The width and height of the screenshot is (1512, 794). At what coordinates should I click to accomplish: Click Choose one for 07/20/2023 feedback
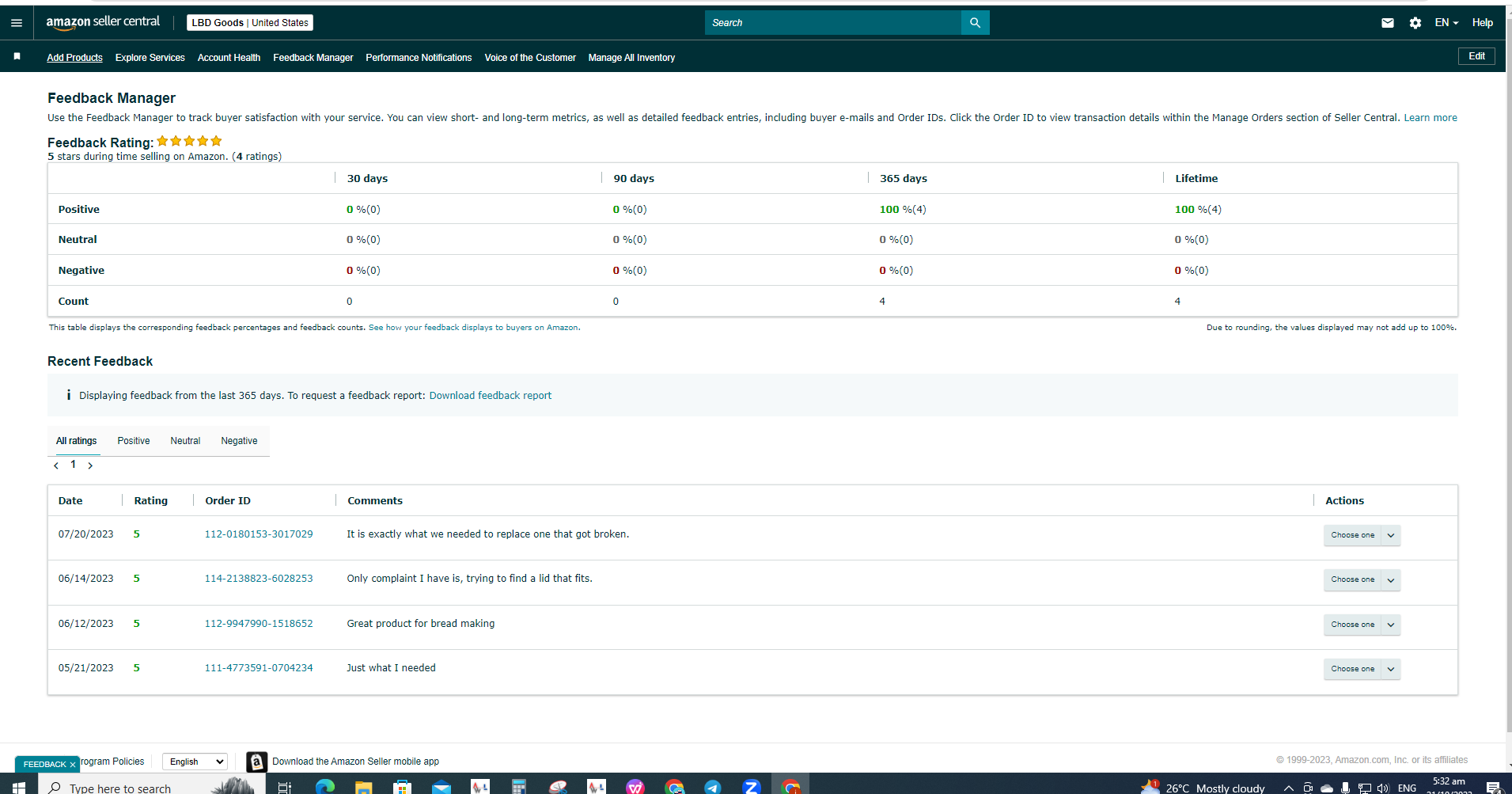tap(1352, 535)
